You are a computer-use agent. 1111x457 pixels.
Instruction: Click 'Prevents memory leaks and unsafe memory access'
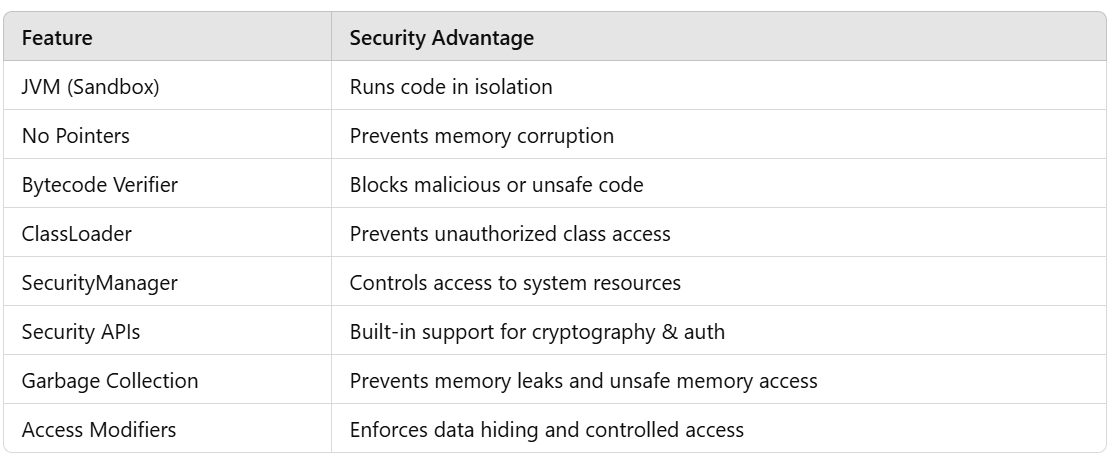point(583,380)
